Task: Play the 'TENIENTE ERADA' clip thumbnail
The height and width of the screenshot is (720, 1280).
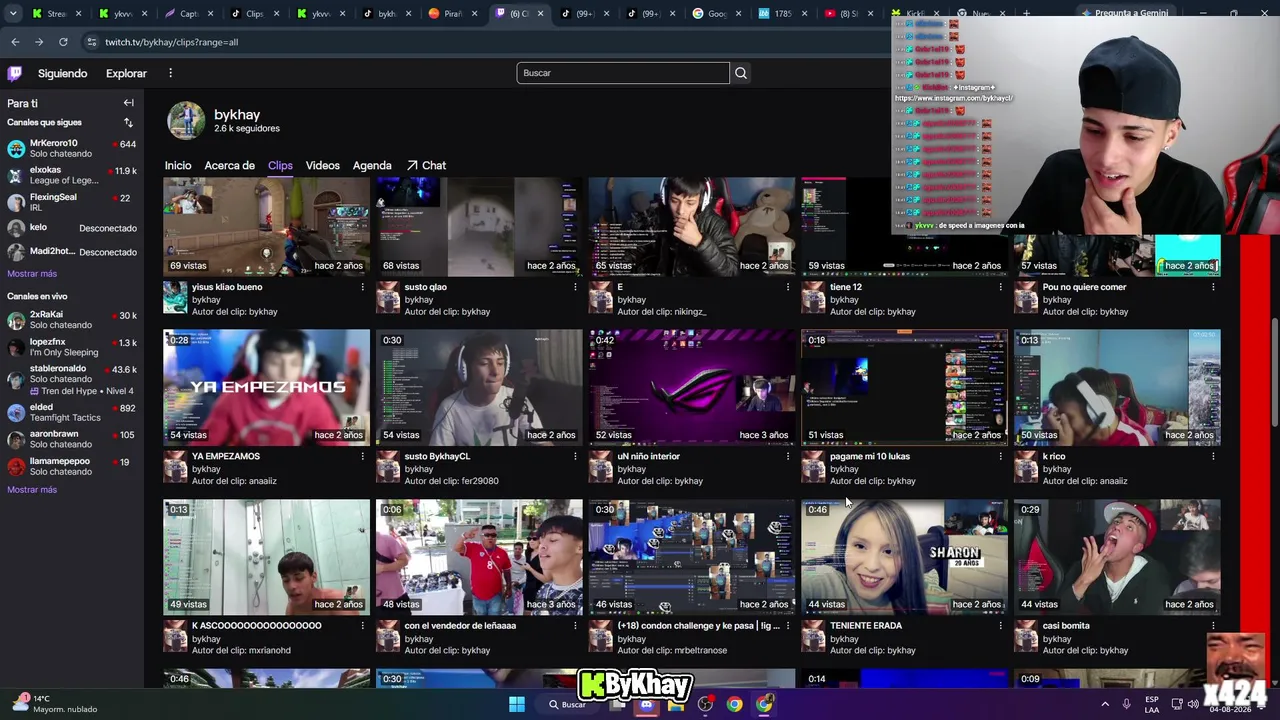Action: 904,557
